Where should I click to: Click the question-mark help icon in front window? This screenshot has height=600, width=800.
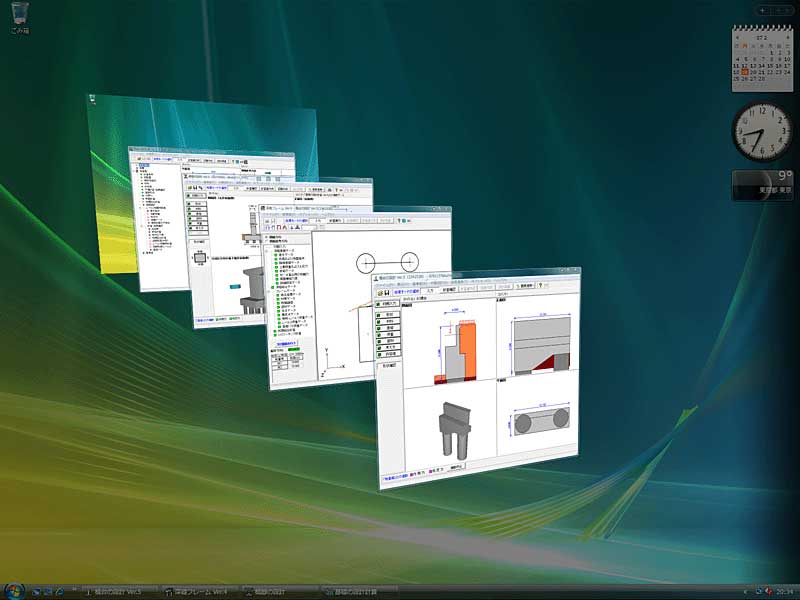coord(540,286)
